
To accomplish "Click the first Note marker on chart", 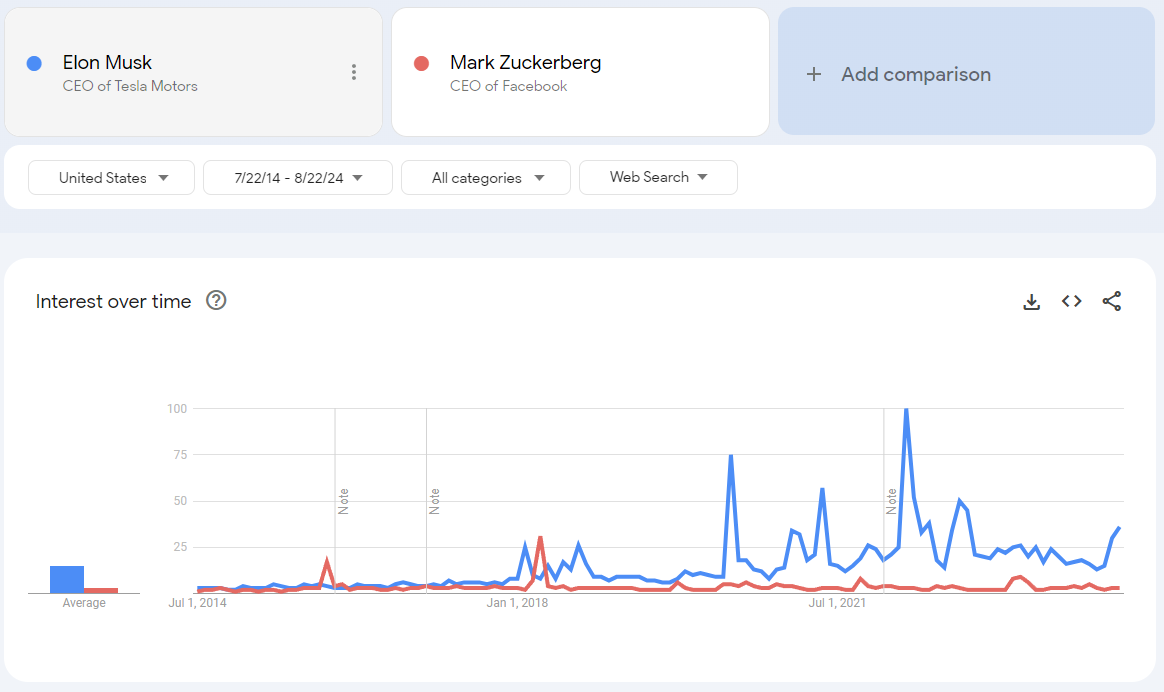I will coord(343,501).
